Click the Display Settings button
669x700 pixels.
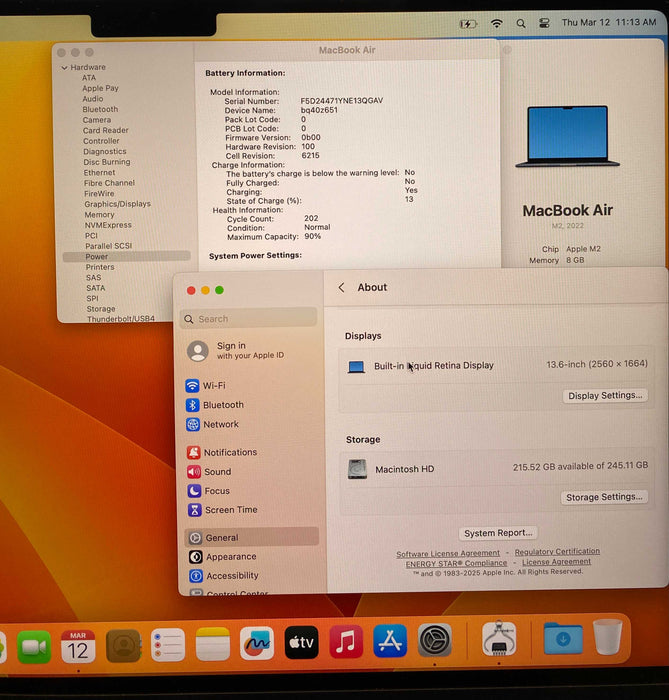coord(605,396)
